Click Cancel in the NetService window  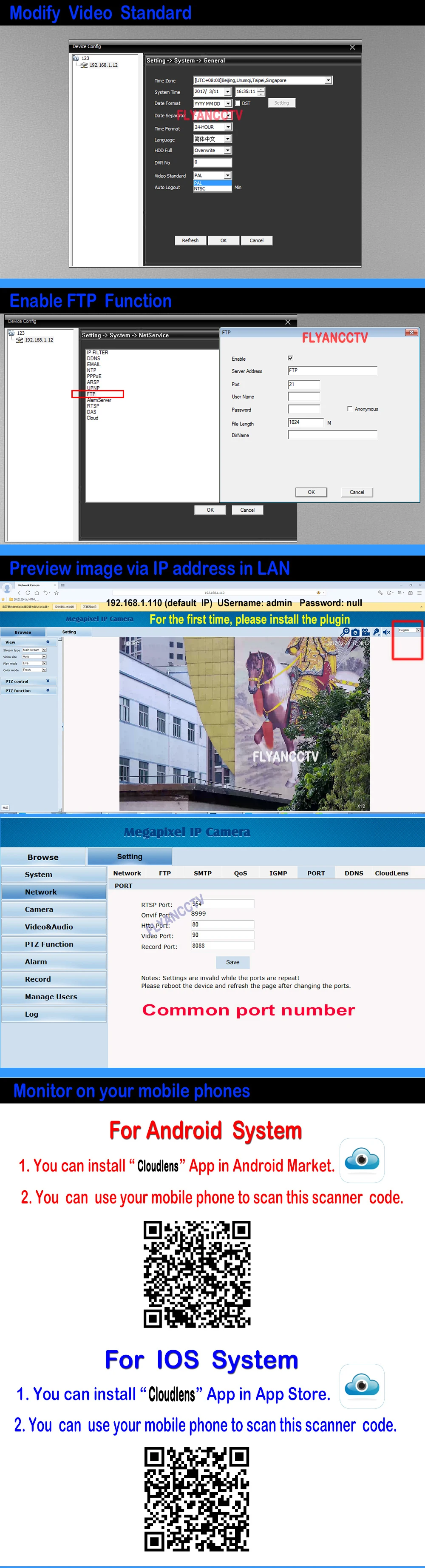[247, 510]
